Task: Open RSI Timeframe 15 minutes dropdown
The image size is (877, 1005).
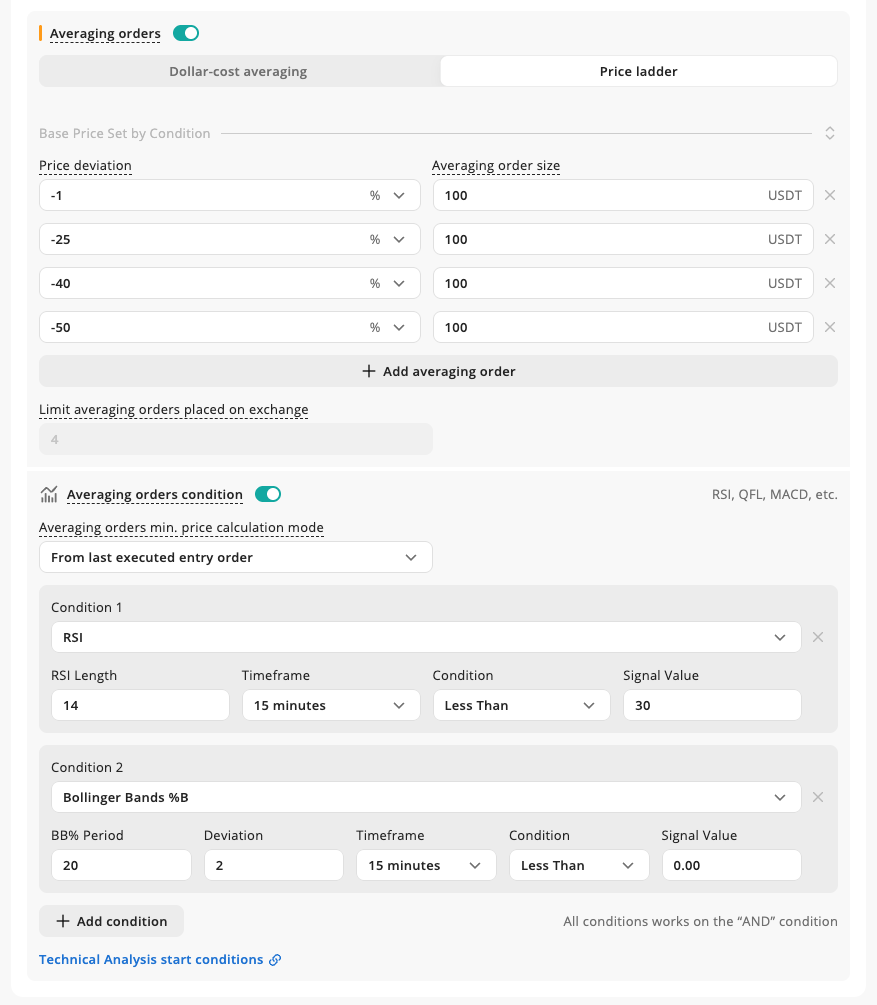Action: (331, 705)
